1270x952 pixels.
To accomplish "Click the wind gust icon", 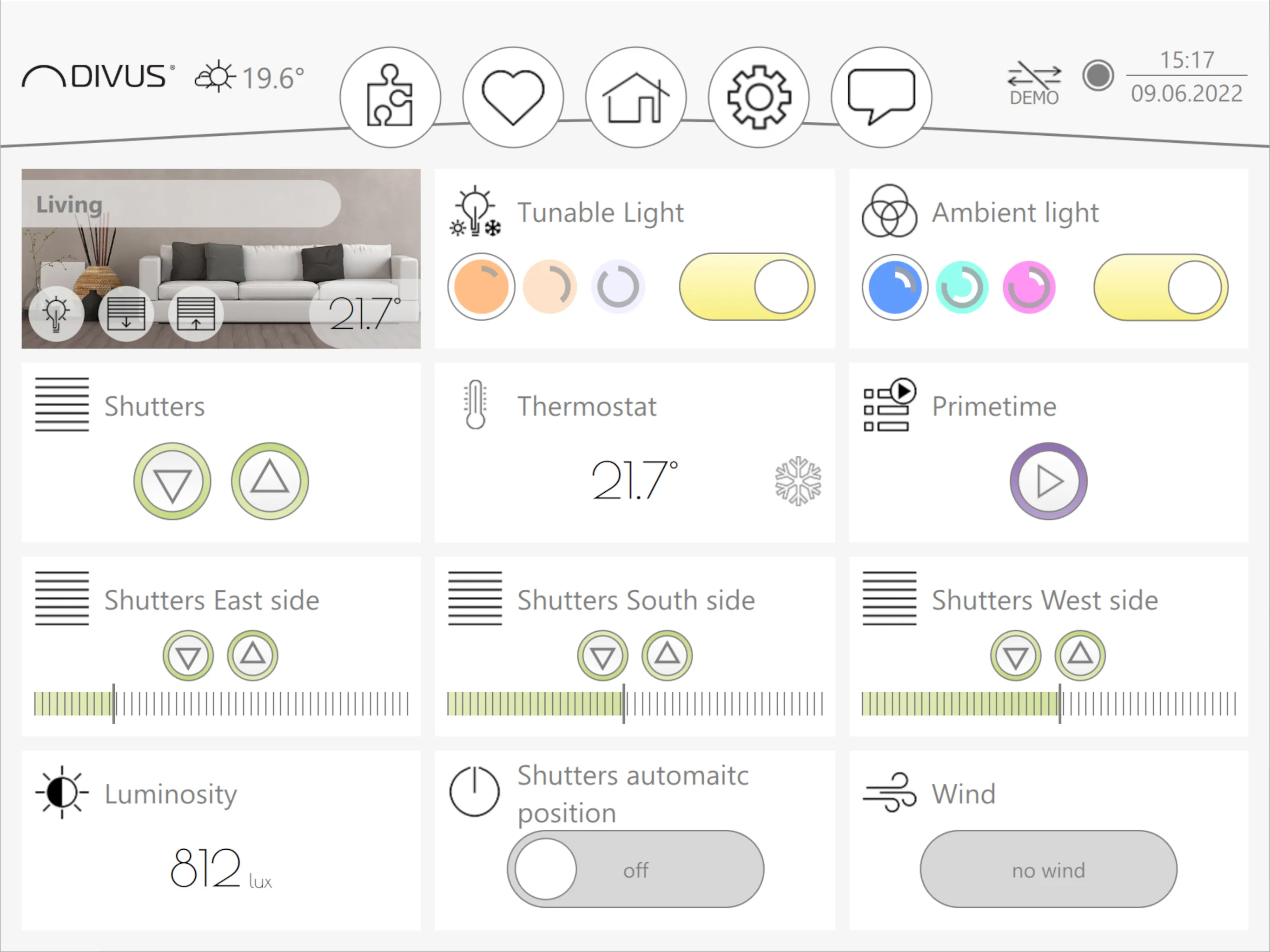I will 885,793.
